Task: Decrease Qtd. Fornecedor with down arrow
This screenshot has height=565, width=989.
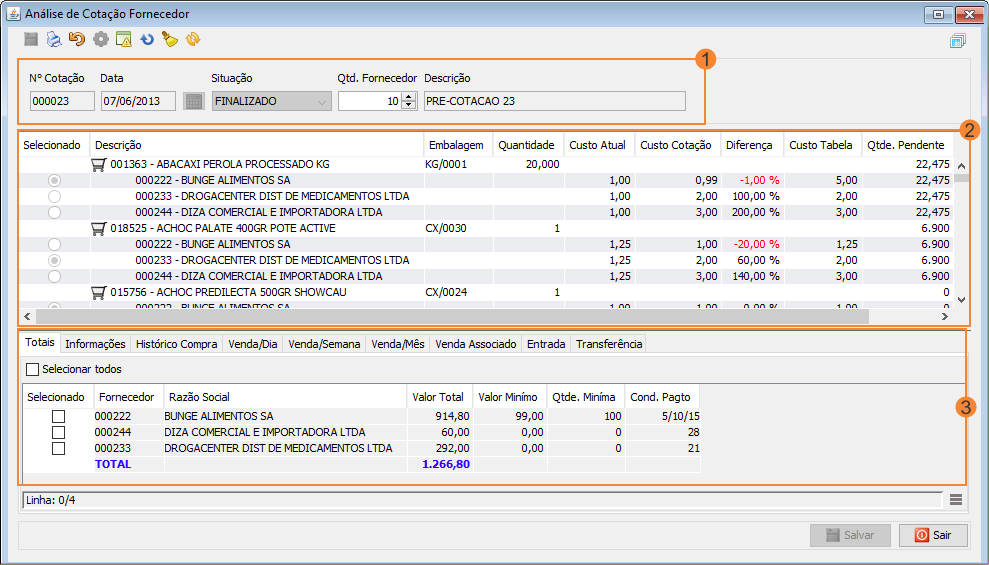Action: 409,105
